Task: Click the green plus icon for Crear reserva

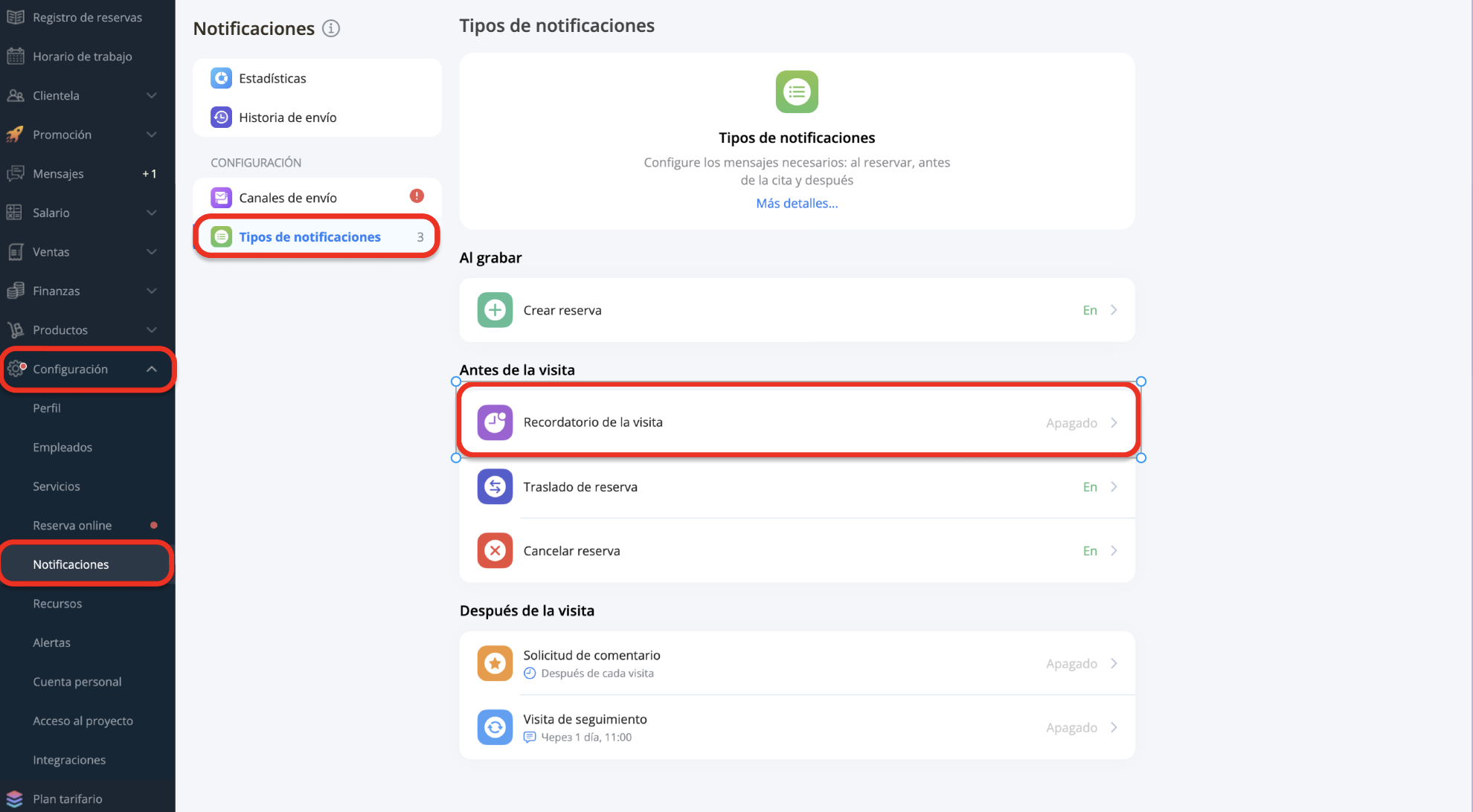Action: point(495,310)
